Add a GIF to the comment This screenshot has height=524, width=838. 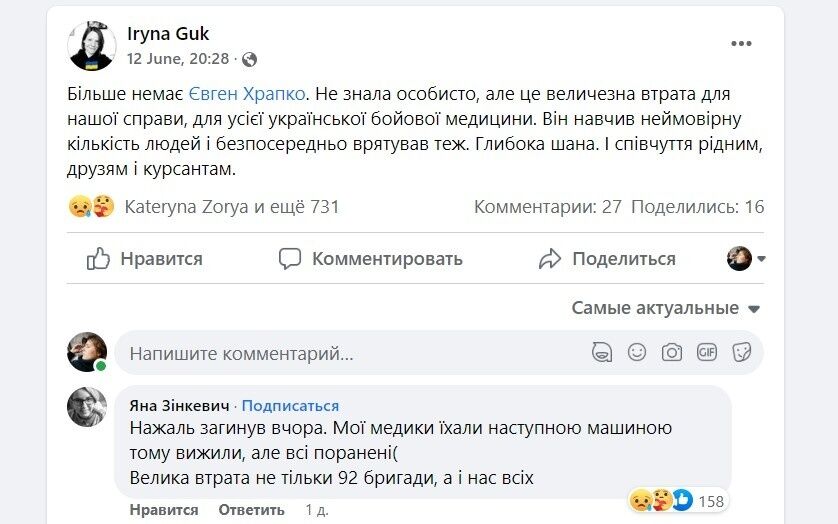[x=707, y=352]
